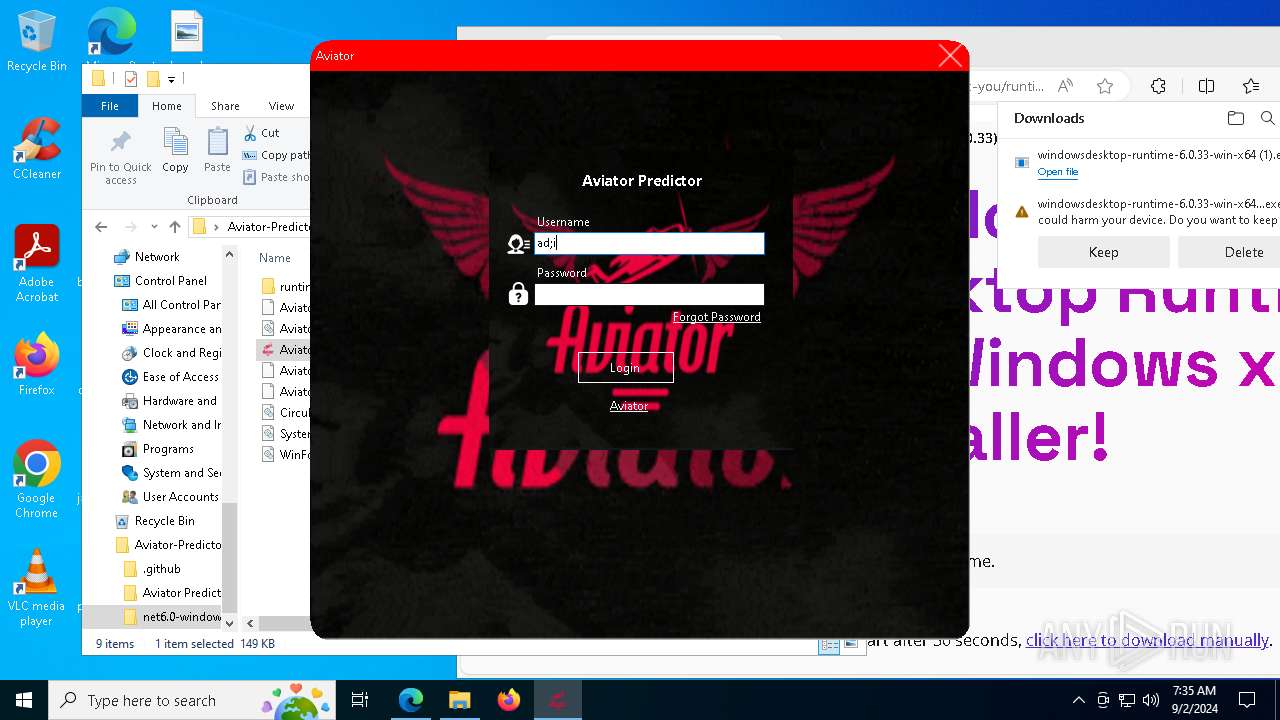
Task: Open the File menu in File Explorer
Action: pyautogui.click(x=110, y=106)
